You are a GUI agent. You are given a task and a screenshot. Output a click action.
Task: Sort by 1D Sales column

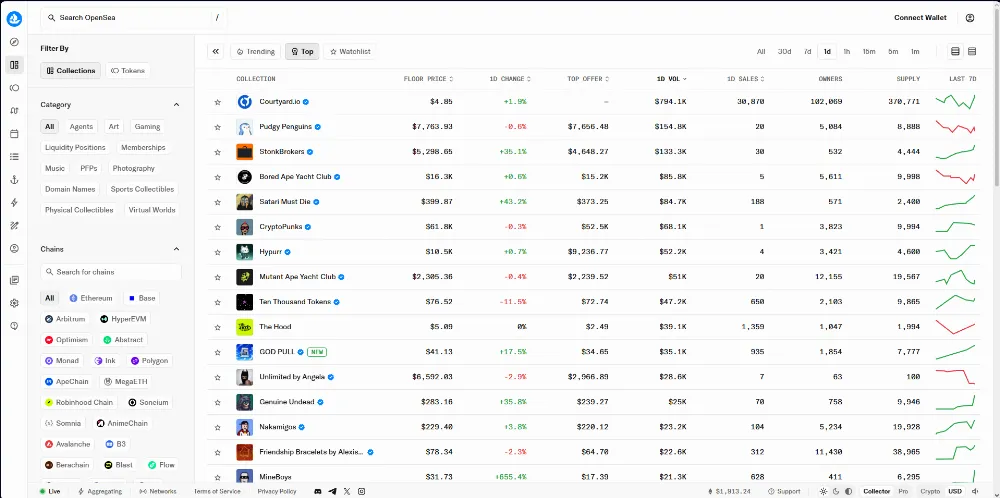coord(746,79)
